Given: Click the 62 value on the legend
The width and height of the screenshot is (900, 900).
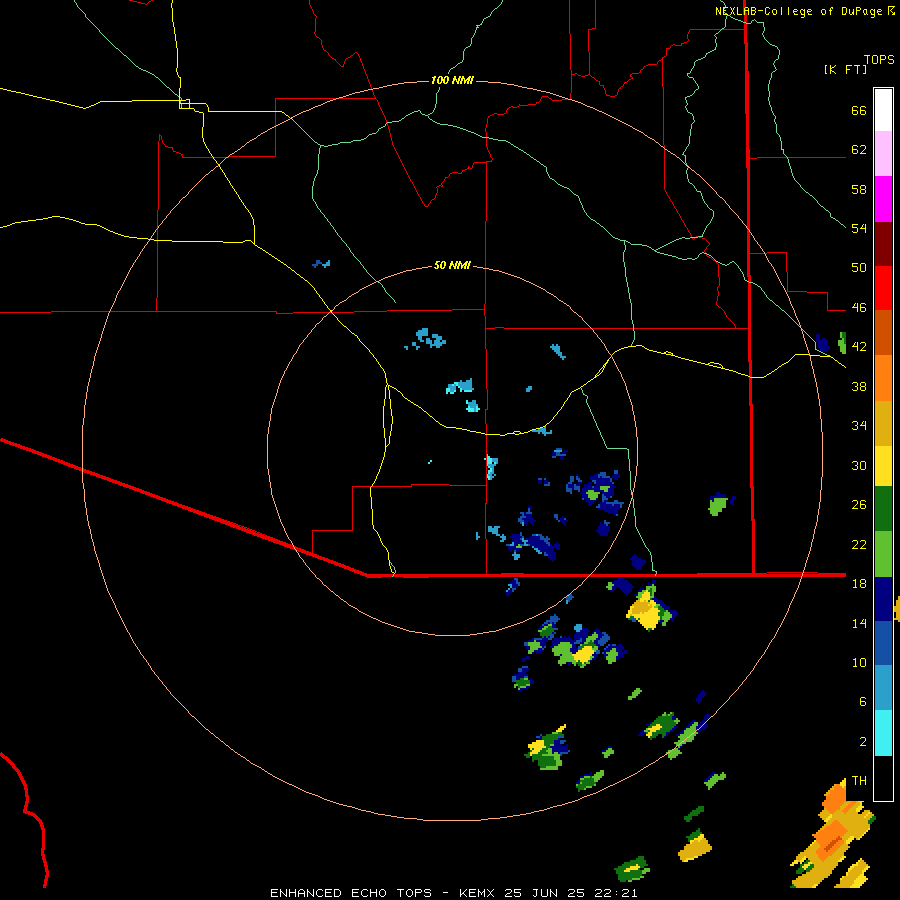Looking at the screenshot, I should 859,150.
